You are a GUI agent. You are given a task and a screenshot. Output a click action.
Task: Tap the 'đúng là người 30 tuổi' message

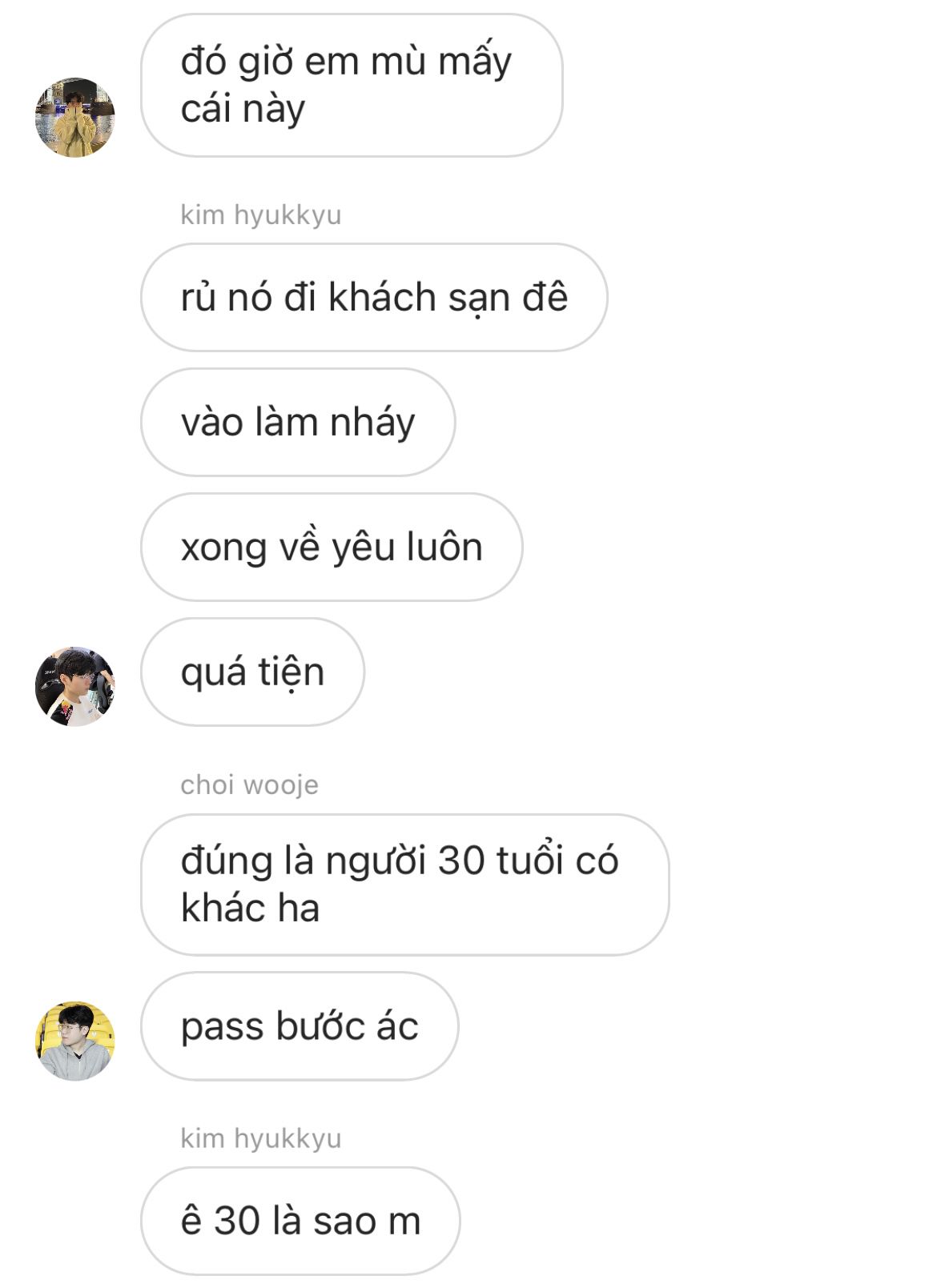(x=404, y=885)
